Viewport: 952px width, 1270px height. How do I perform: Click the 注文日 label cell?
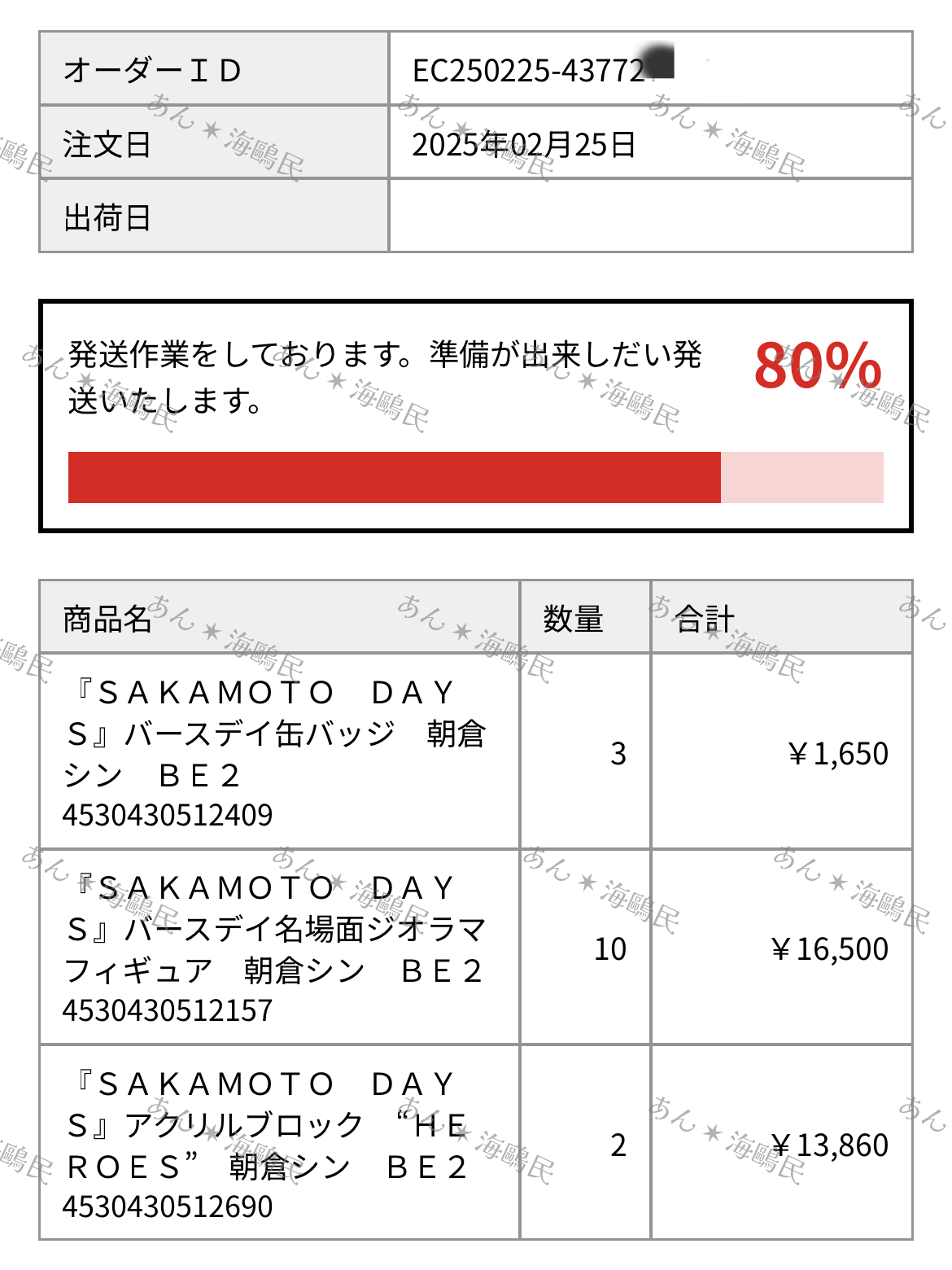point(214,142)
